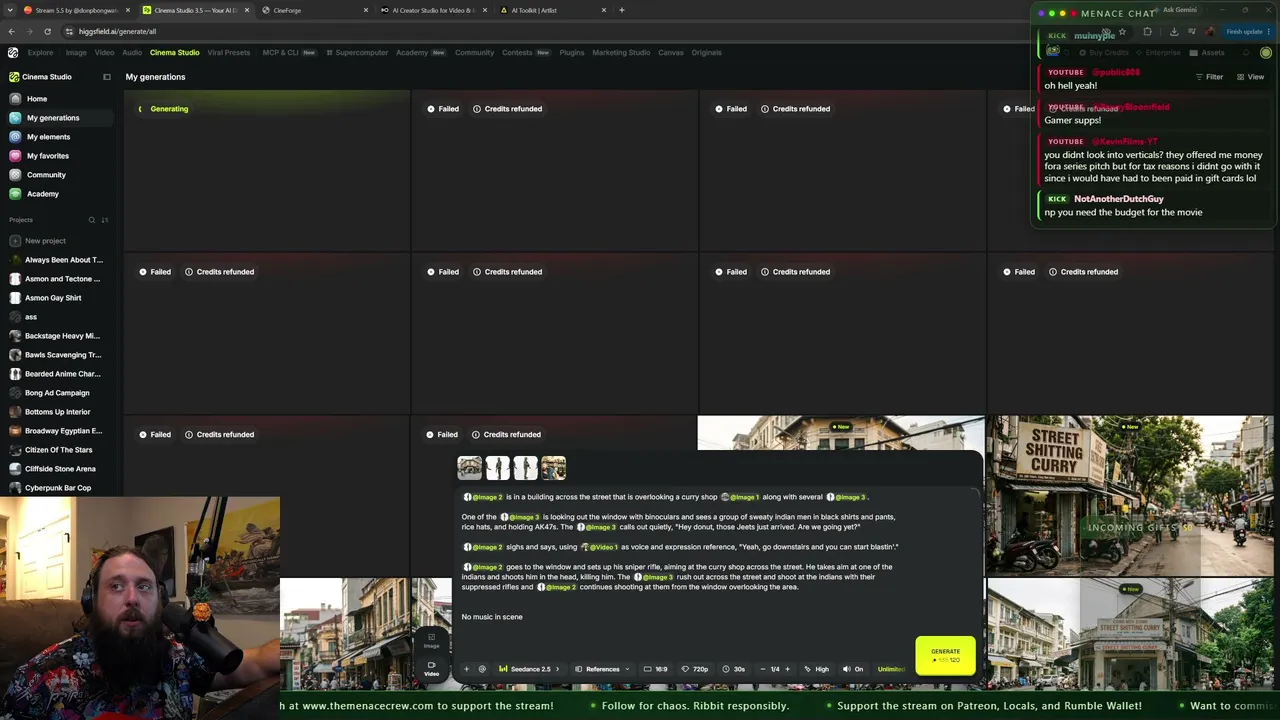Select Video mode icon beside prompt

click(431, 668)
